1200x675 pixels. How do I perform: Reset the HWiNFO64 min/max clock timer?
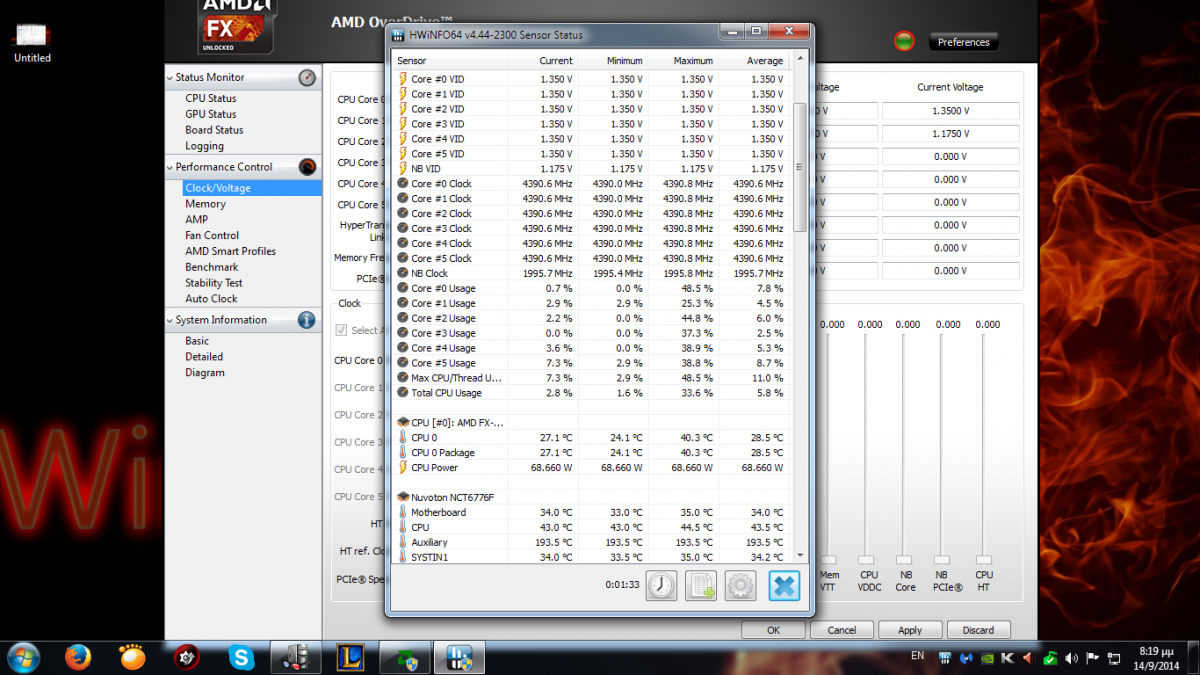(661, 585)
